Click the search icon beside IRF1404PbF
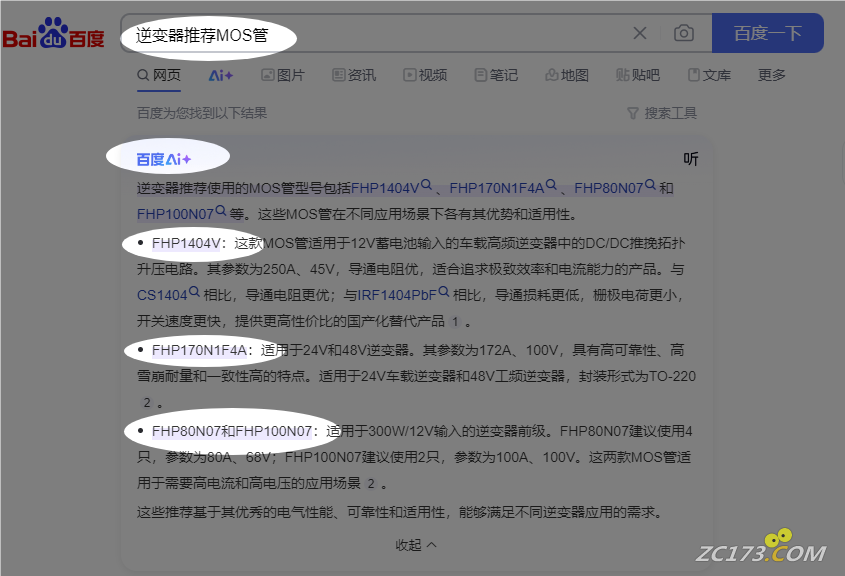This screenshot has height=576, width=845. pyautogui.click(x=444, y=292)
